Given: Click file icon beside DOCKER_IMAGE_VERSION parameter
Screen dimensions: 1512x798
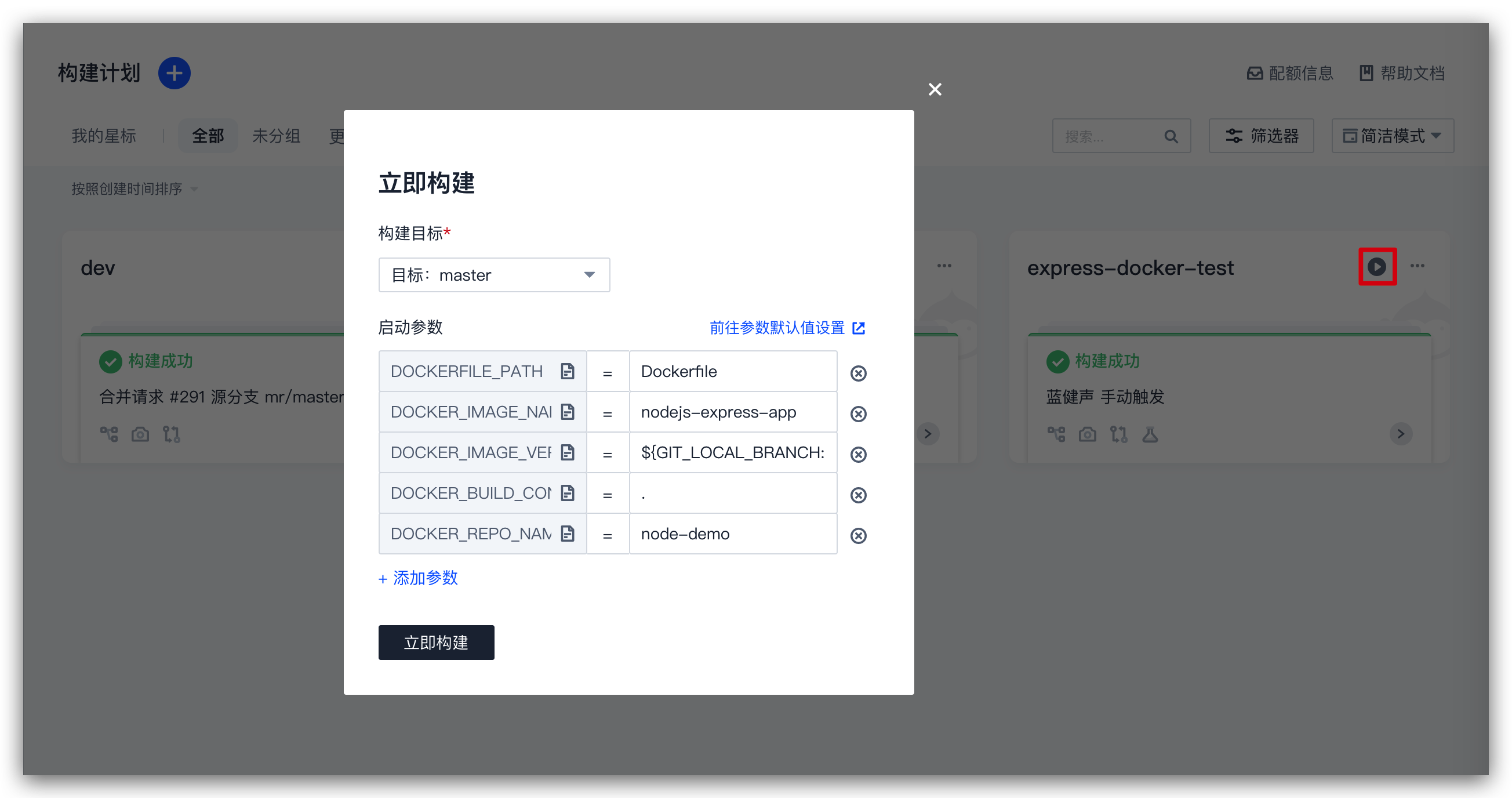Looking at the screenshot, I should (x=567, y=452).
